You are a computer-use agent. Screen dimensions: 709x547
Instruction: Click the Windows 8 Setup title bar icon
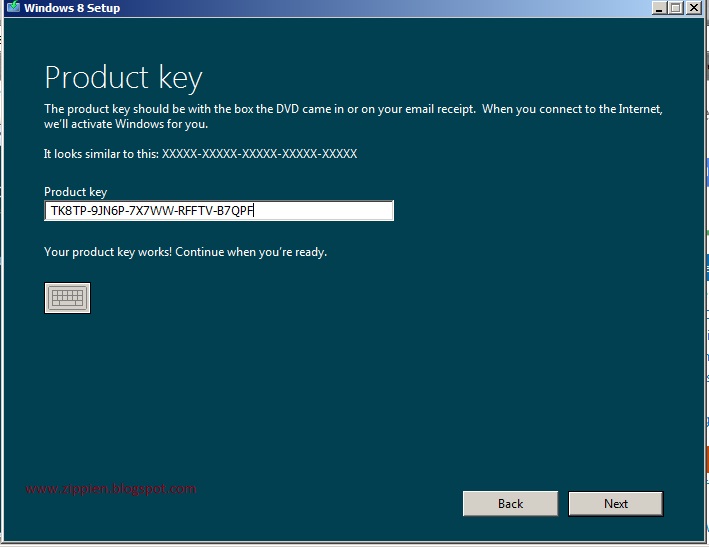(x=13, y=7)
